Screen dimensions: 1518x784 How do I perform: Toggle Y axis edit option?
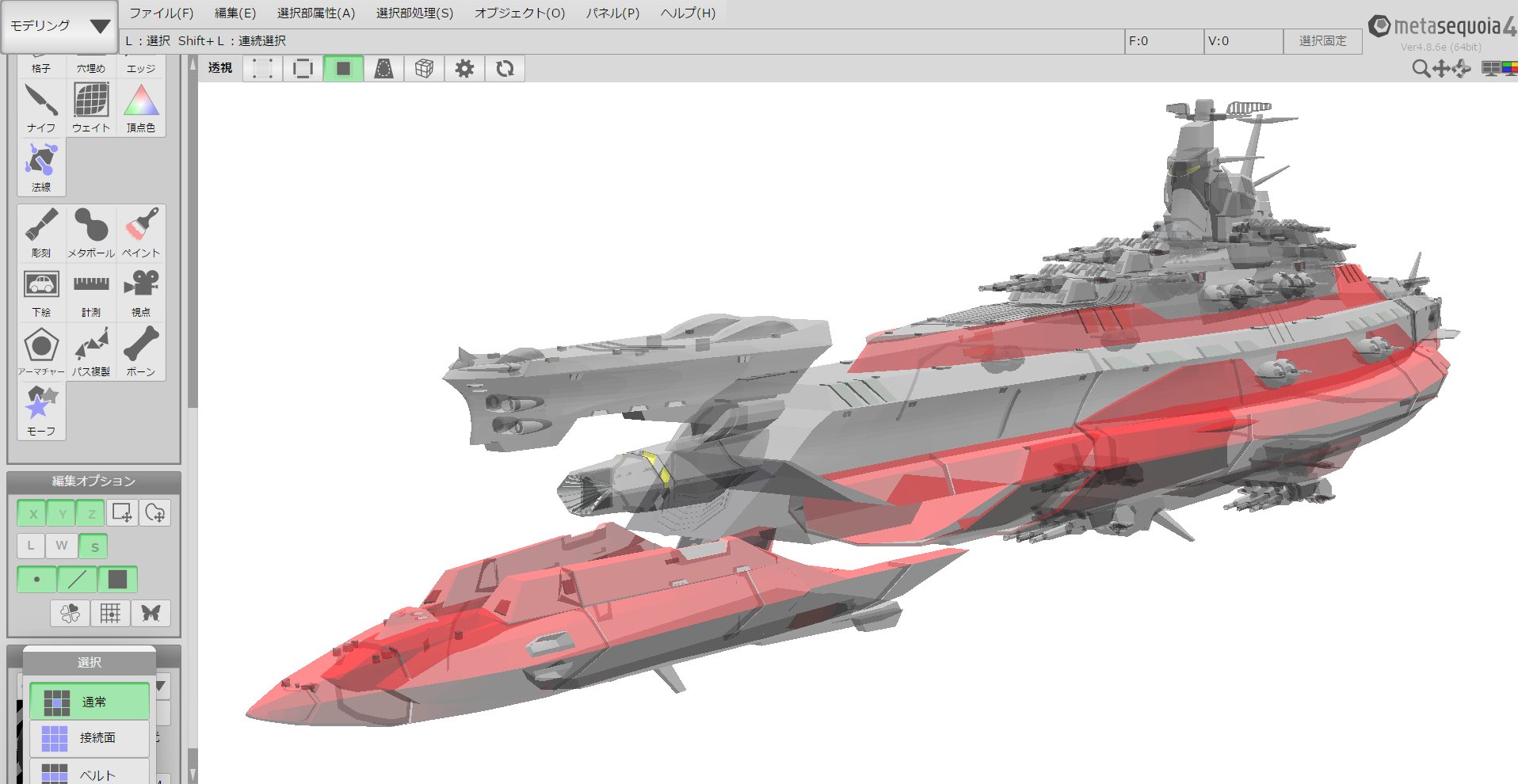click(x=62, y=513)
